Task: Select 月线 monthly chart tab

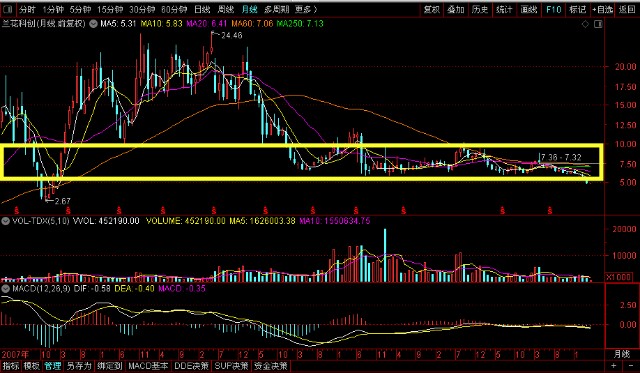Action: pyautogui.click(x=249, y=9)
